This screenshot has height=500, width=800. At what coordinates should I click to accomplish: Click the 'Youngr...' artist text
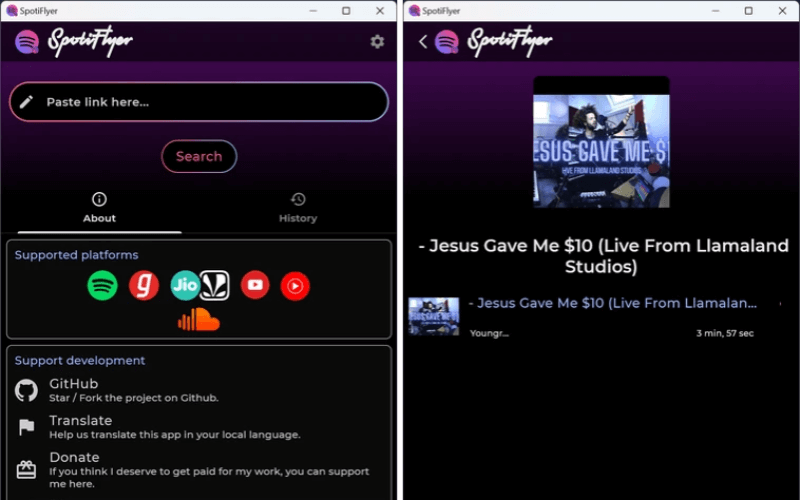[489, 333]
